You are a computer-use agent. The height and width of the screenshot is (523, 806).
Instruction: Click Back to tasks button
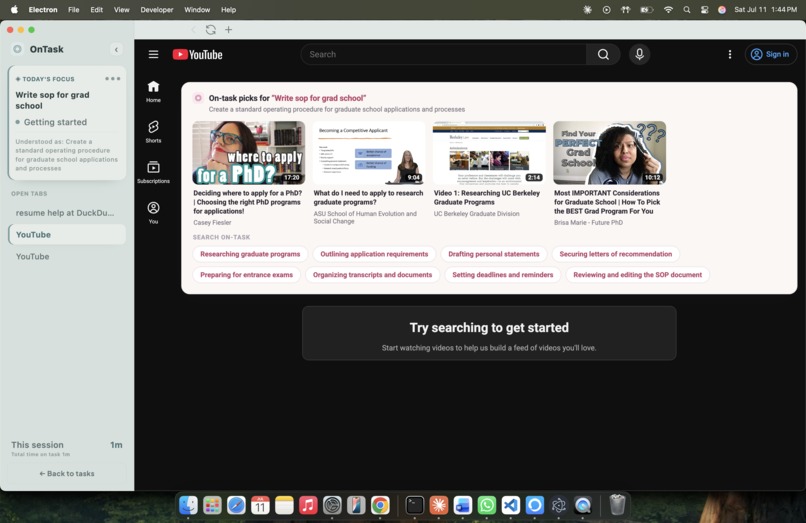[x=67, y=474]
